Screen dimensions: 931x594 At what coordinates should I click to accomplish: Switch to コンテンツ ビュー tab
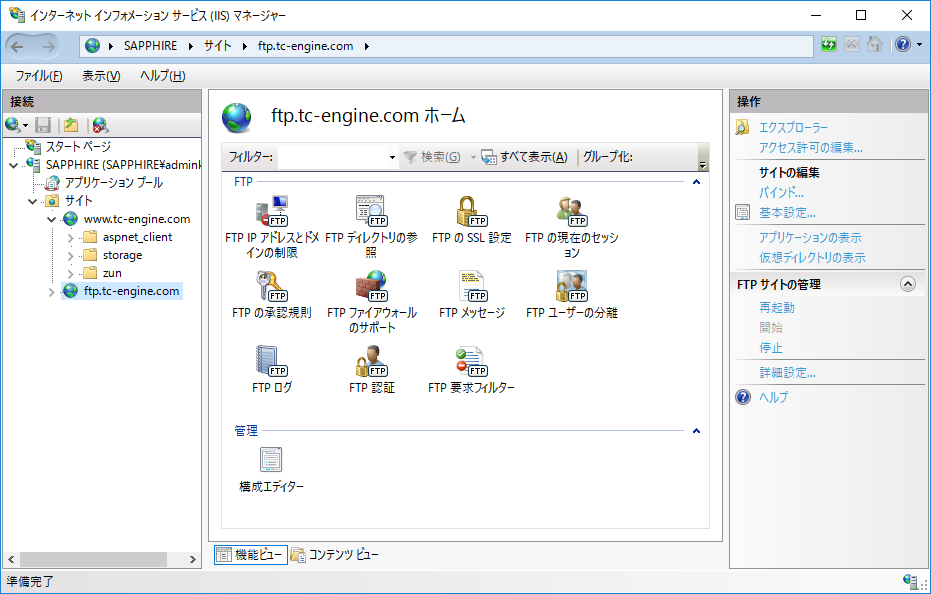334,555
